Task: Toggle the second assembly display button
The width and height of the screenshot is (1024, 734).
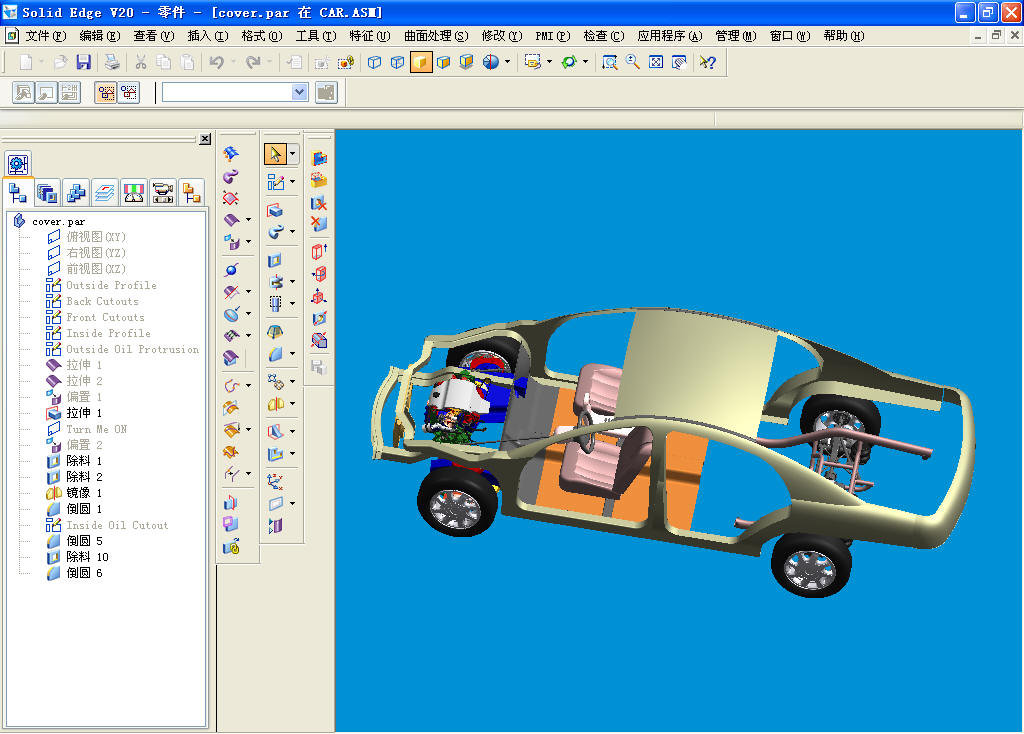Action: pyautogui.click(x=129, y=93)
